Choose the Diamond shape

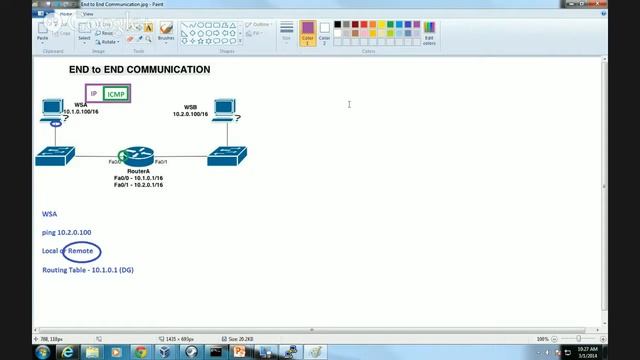pyautogui.click(x=193, y=33)
